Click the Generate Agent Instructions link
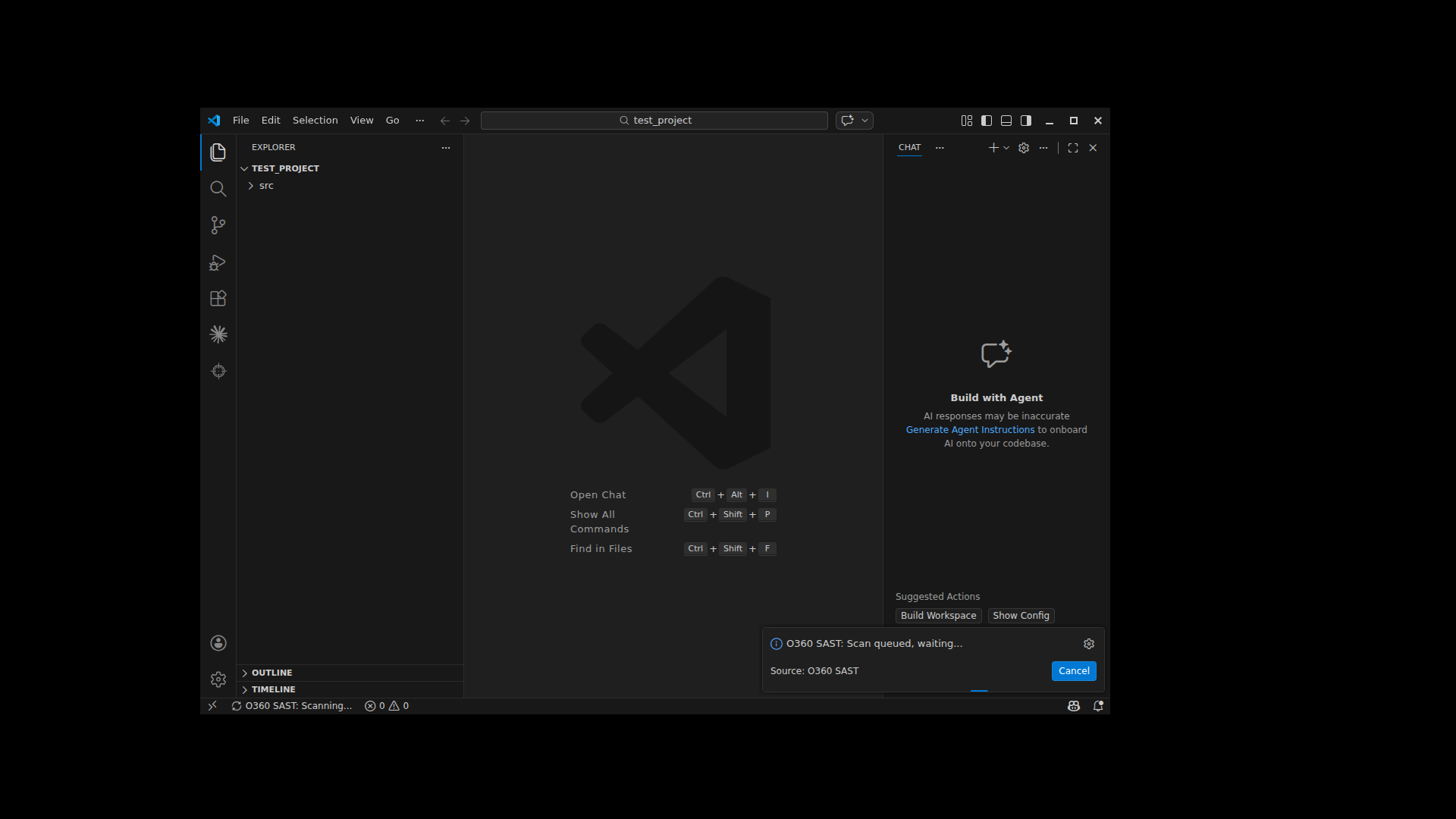 [x=970, y=430]
